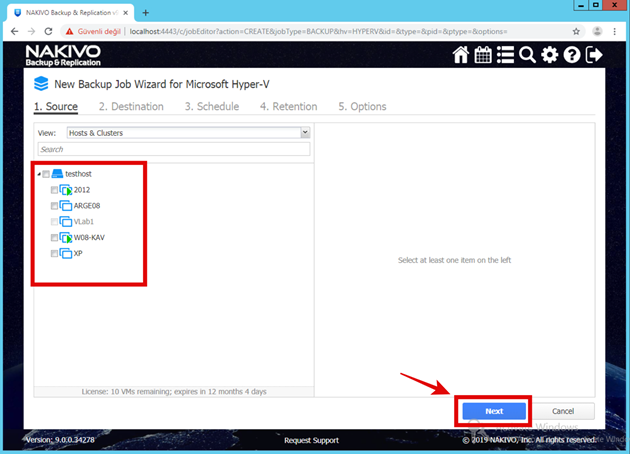
Task: Select testhost label in tree
Action: click(78, 174)
